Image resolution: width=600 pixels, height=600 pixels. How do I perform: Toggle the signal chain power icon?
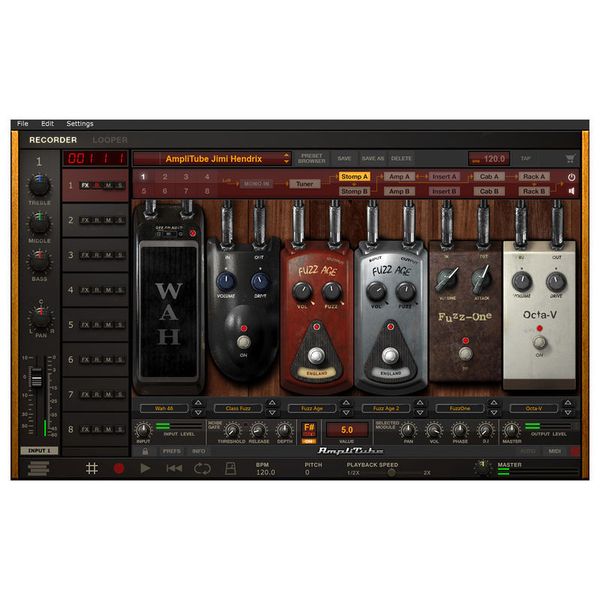571,177
